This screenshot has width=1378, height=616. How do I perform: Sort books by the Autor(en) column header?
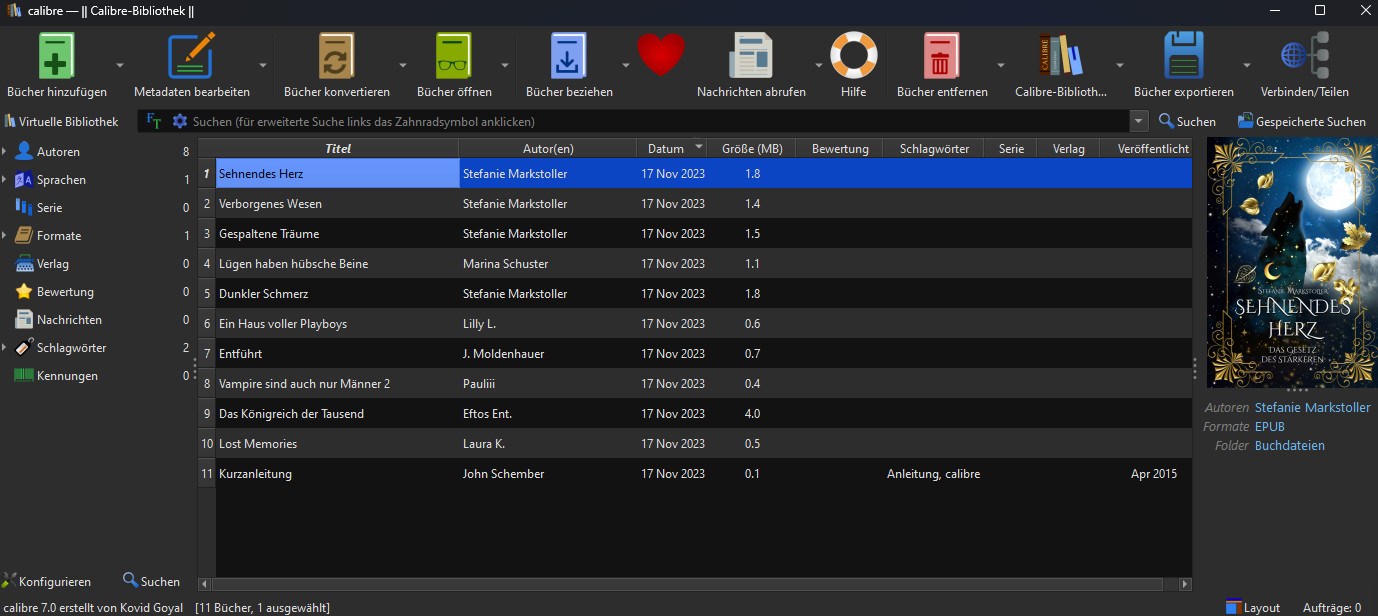[x=548, y=149]
